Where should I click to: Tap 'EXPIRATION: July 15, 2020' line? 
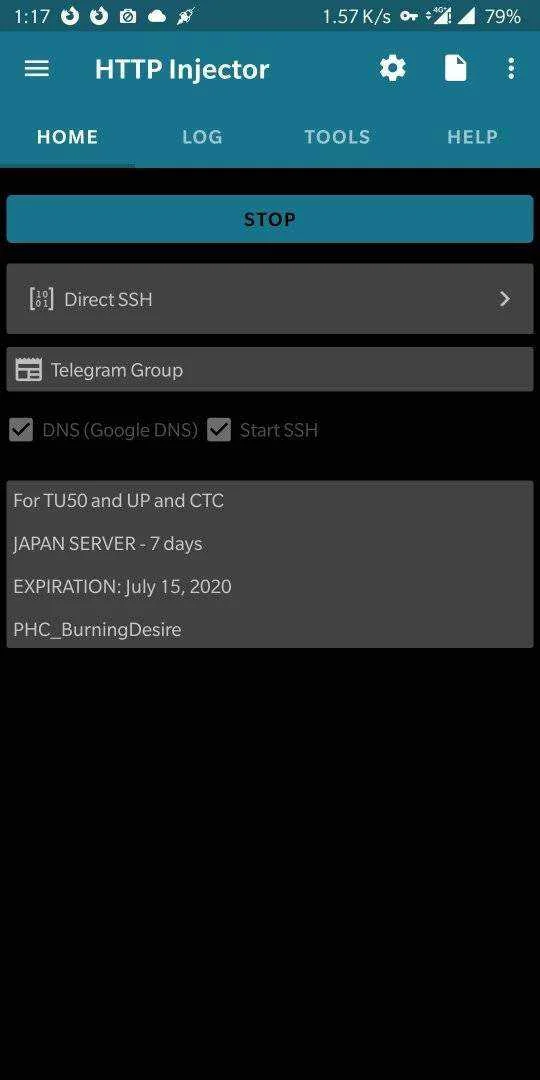click(x=123, y=587)
